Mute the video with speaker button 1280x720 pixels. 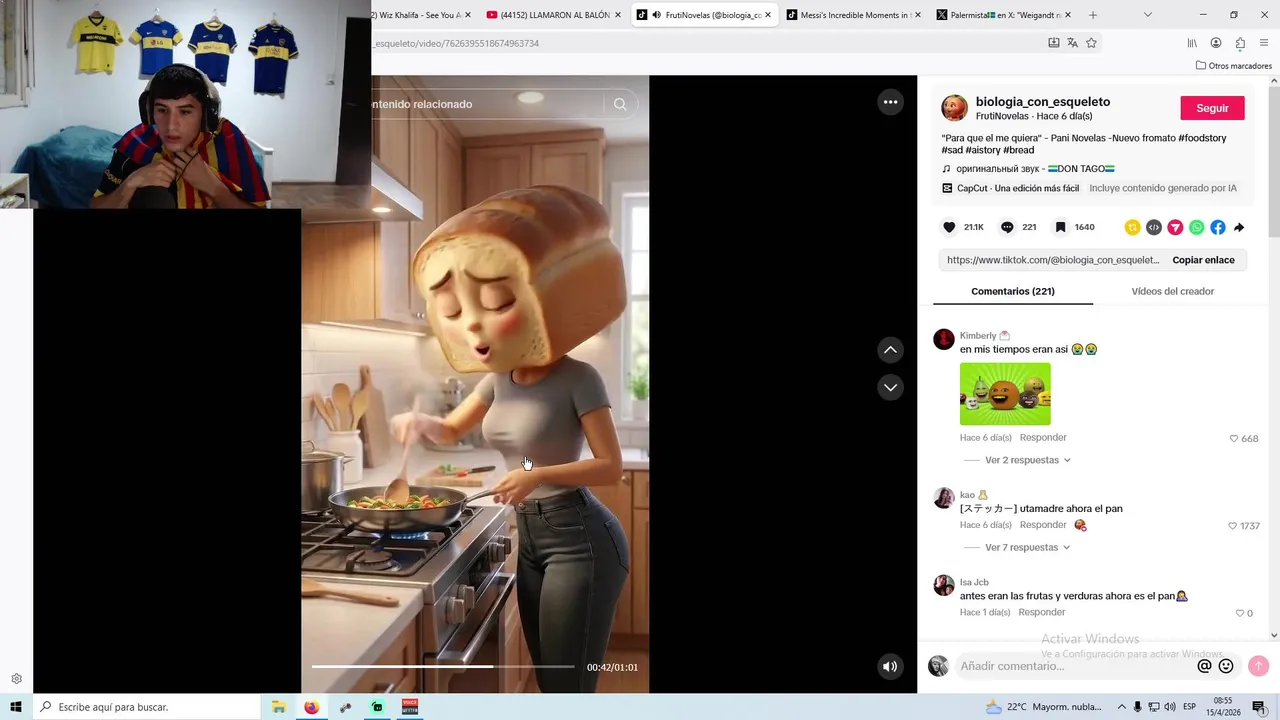[890, 667]
